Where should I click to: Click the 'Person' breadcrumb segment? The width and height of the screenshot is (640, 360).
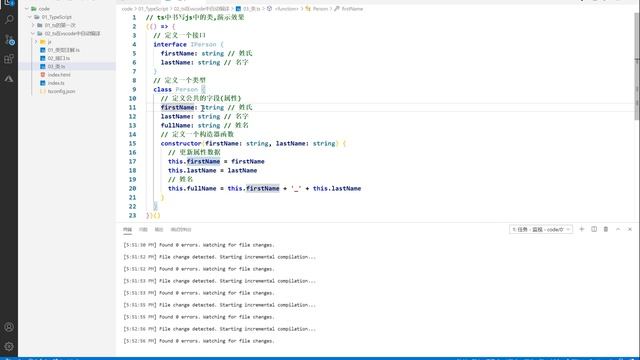click(320, 9)
